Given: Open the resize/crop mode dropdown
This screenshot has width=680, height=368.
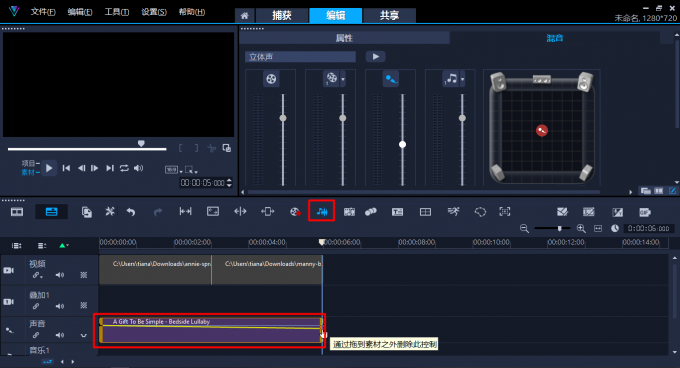Looking at the screenshot, I should [x=191, y=169].
